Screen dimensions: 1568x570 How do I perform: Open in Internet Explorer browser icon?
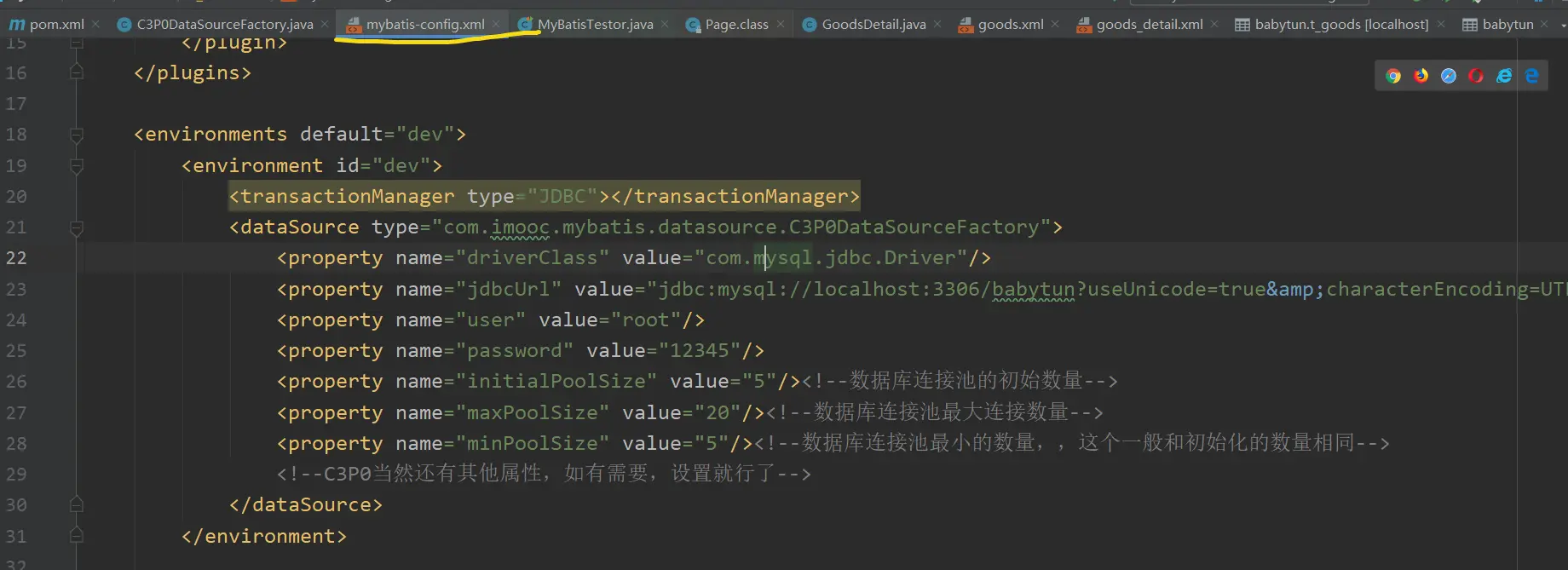[x=1504, y=76]
